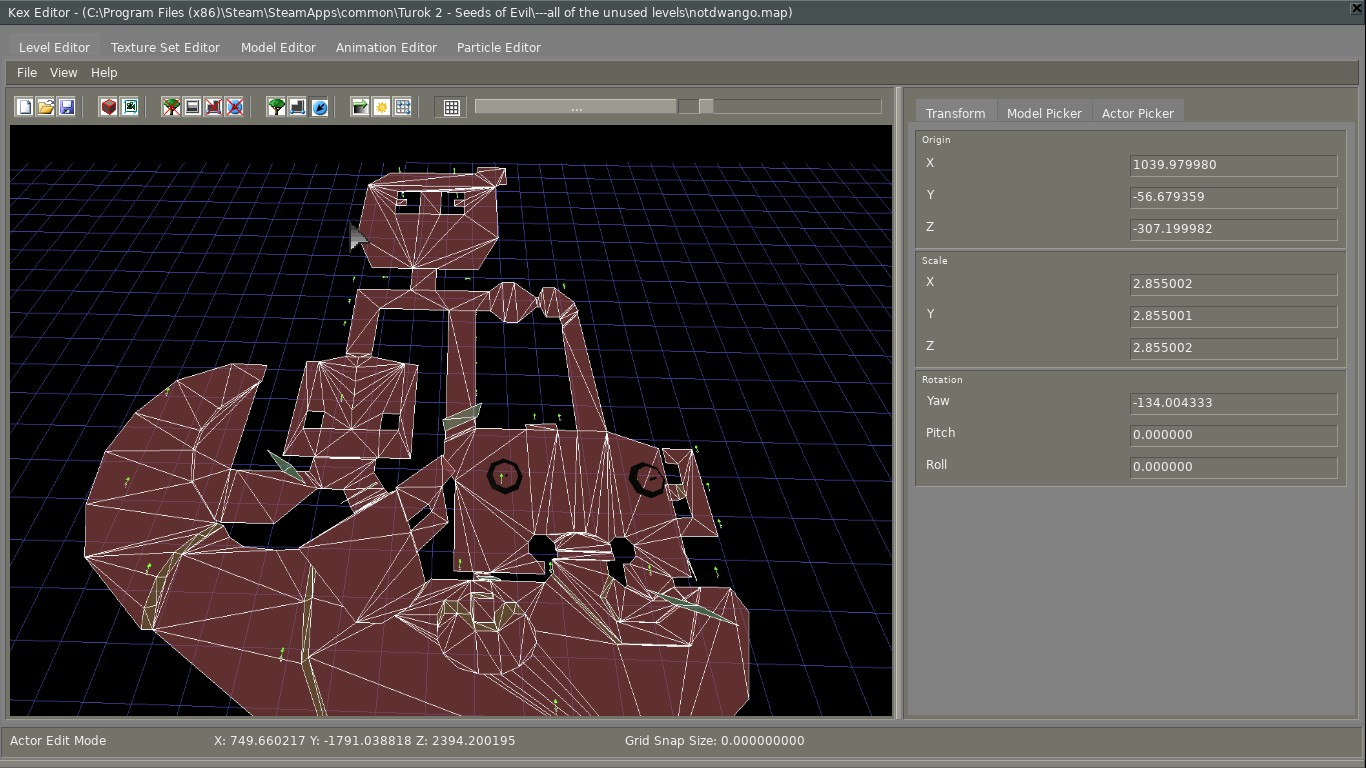The width and height of the screenshot is (1366, 768).
Task: Click the Rotation Yaw input field
Action: coord(1233,403)
